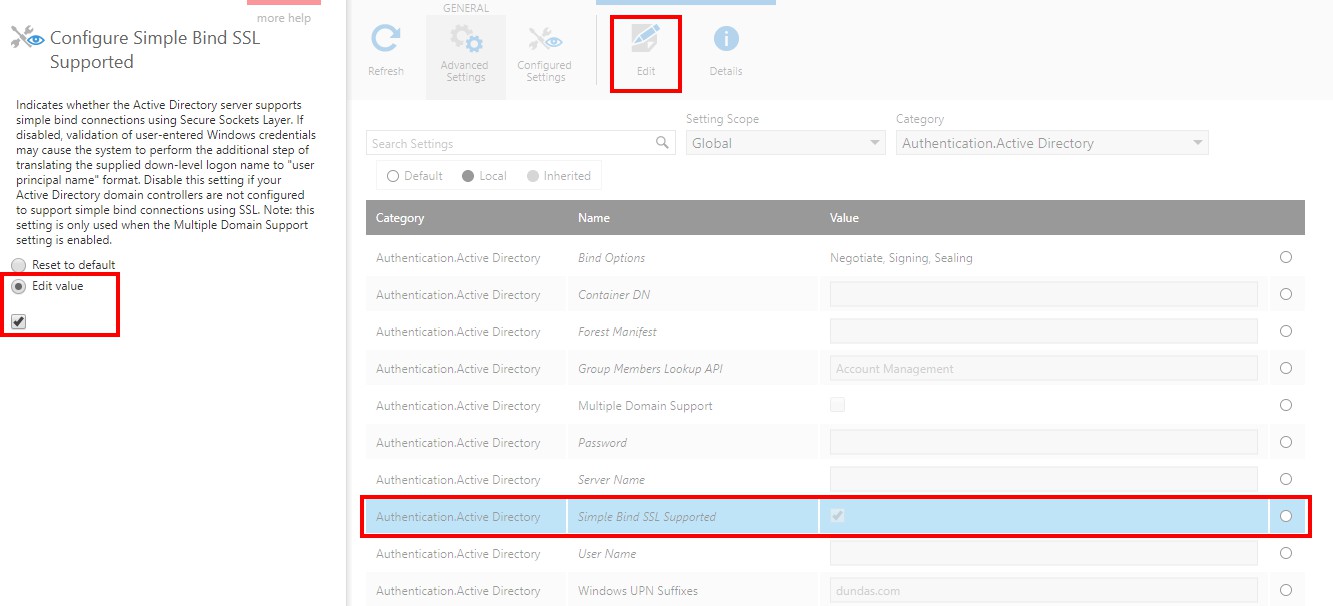Open Advanced Settings

465,45
